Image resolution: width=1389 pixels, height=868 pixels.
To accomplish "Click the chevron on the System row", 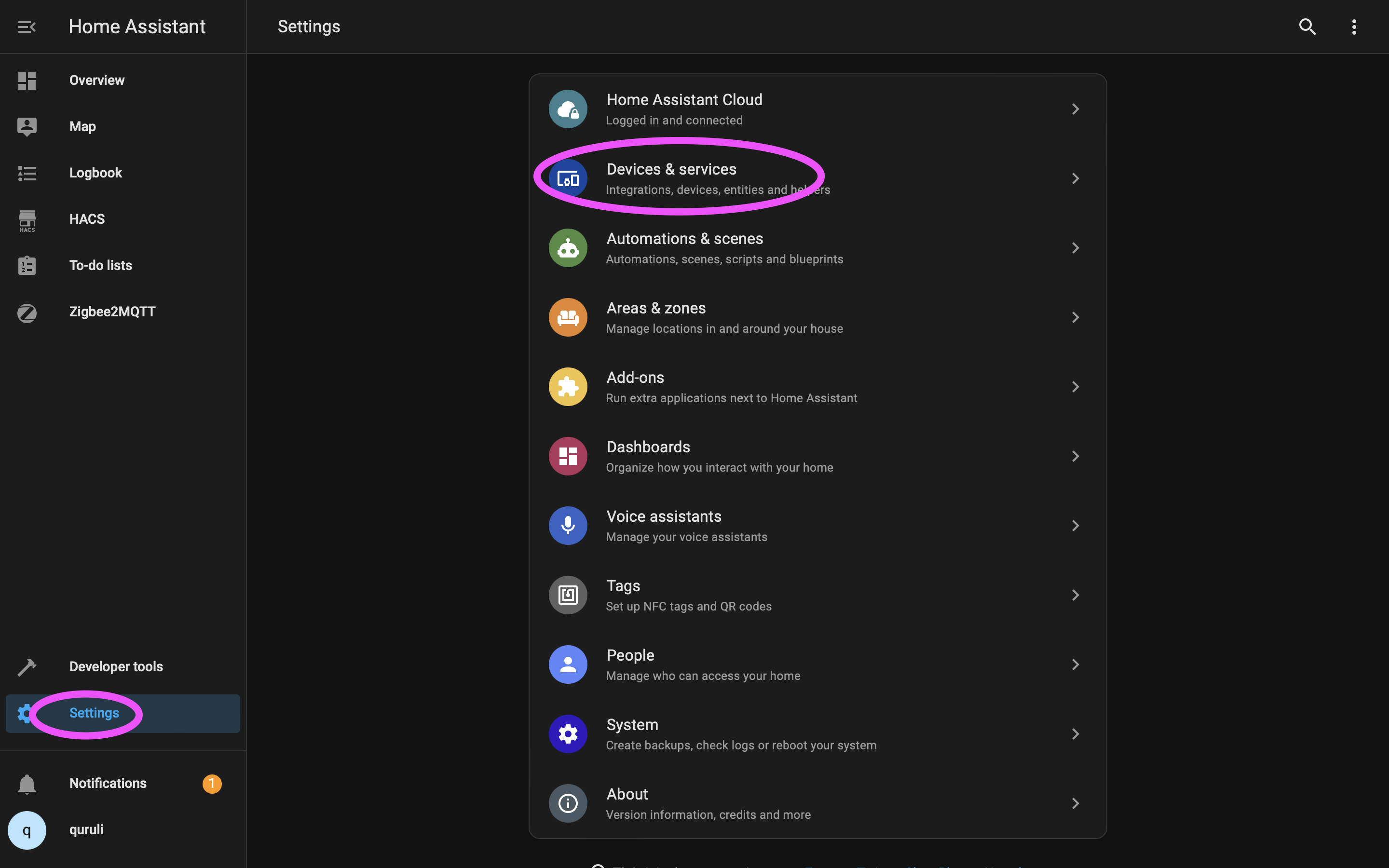I will pyautogui.click(x=1075, y=734).
